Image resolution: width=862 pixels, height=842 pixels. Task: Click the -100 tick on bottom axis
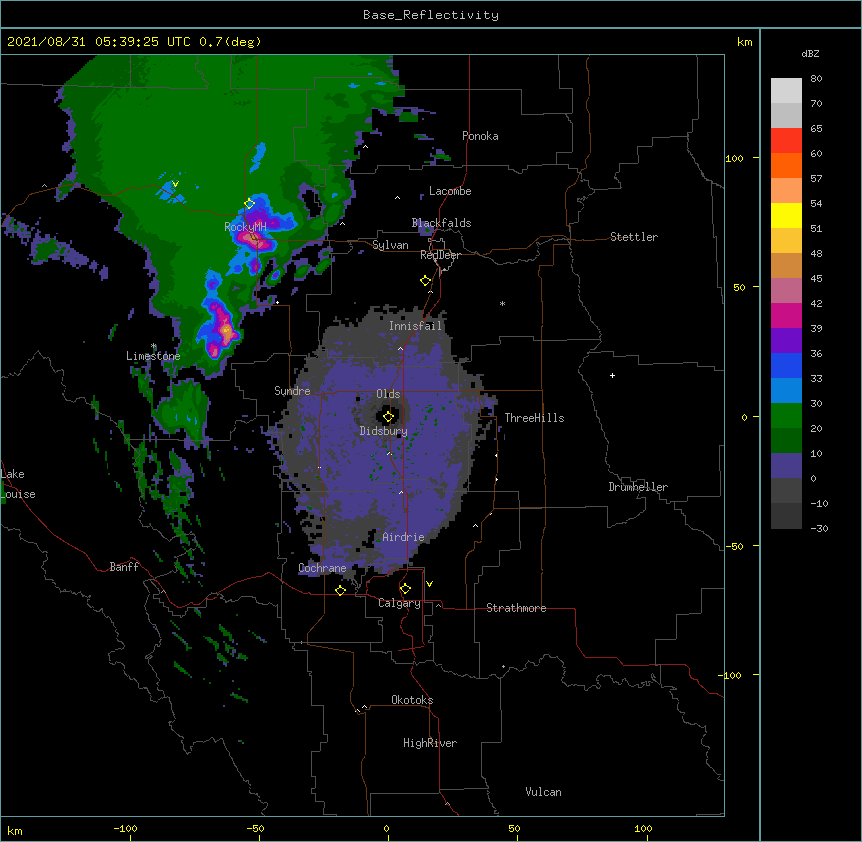(x=125, y=828)
